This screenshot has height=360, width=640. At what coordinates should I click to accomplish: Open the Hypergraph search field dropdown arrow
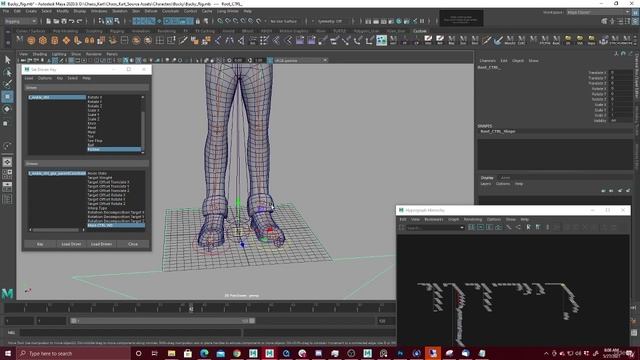point(462,228)
